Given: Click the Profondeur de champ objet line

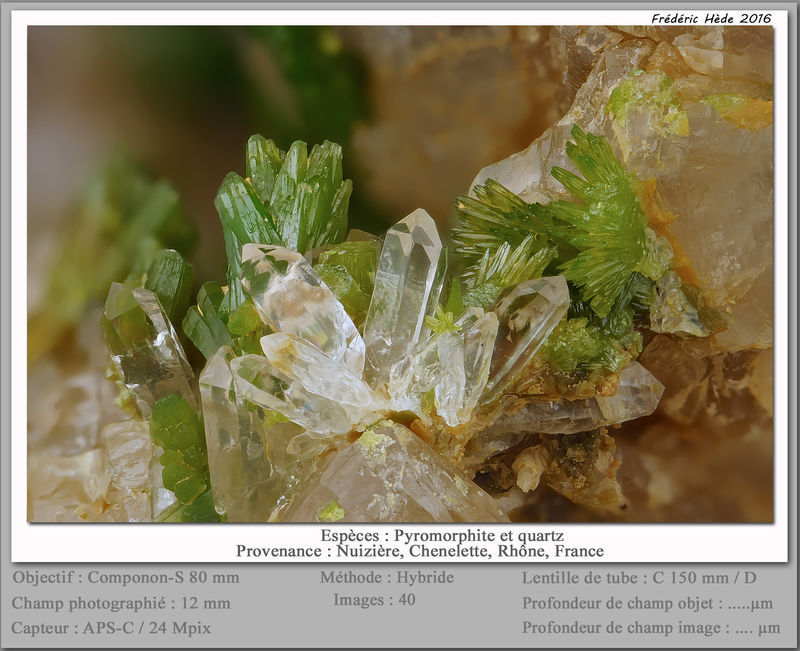Looking at the screenshot, I should click(647, 603).
